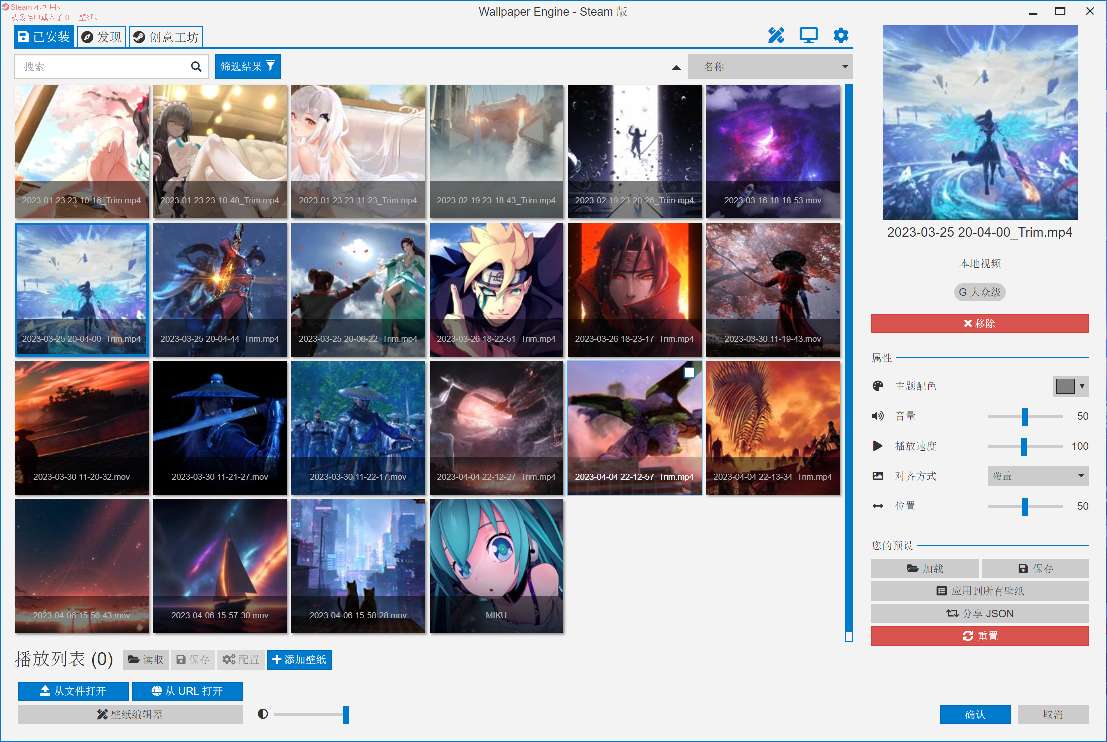The image size is (1107, 742).
Task: Select the stormy moon 22-12-27 thumbnail
Action: (x=496, y=427)
